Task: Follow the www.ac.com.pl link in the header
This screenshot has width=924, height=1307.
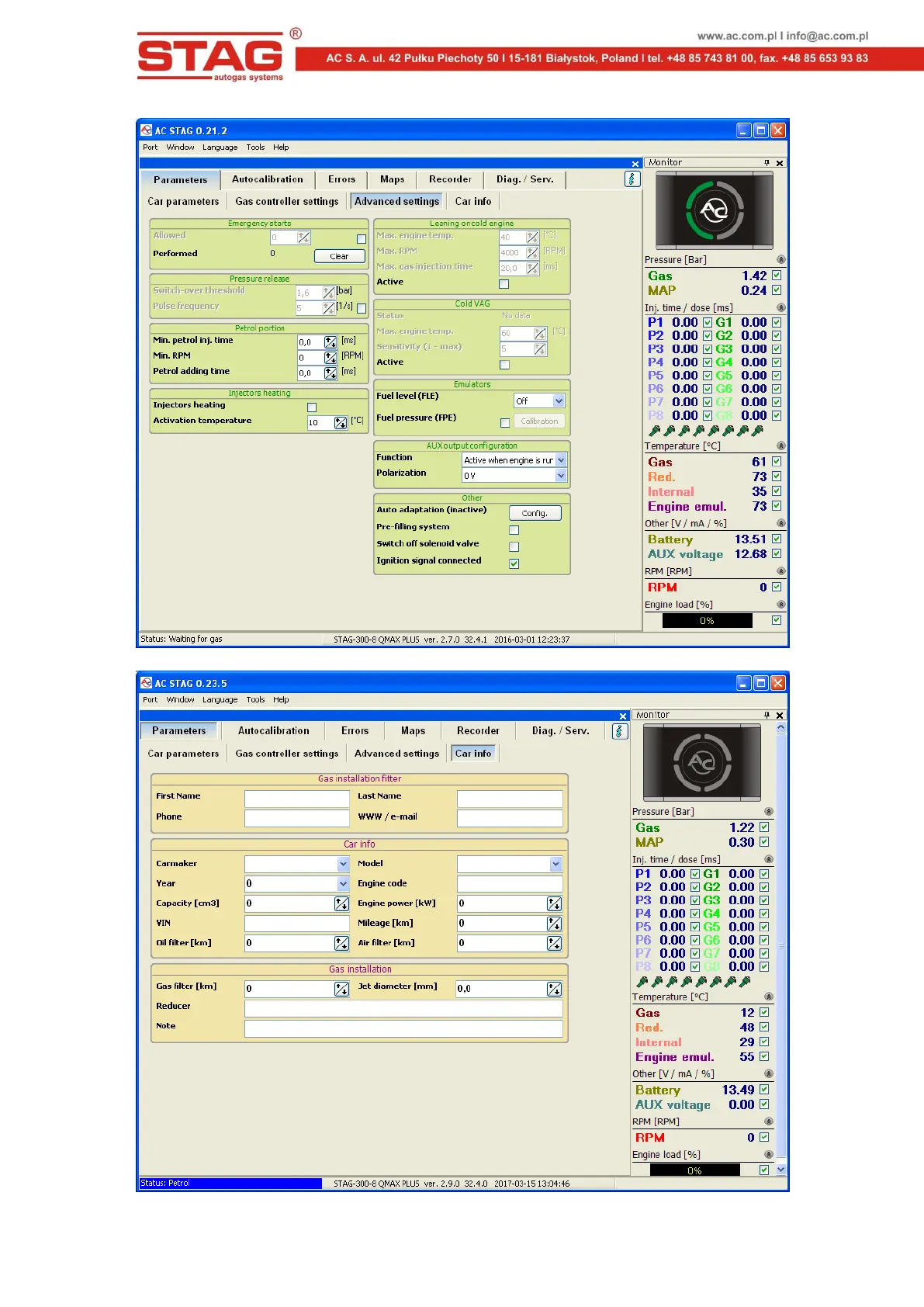Action: click(x=736, y=36)
